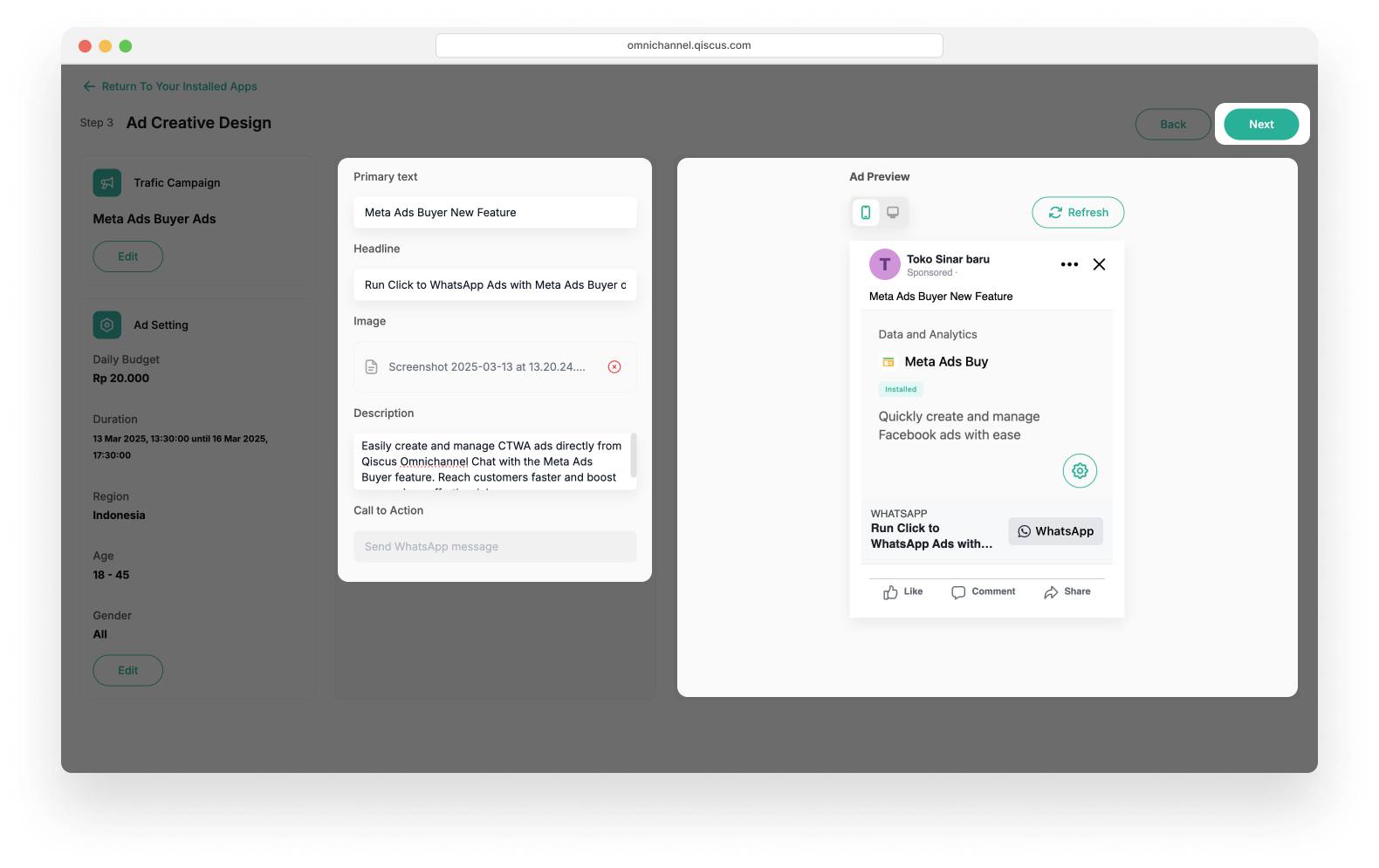Click the Description field scrollbar
Viewport: 1379px width, 868px height.
[x=634, y=456]
